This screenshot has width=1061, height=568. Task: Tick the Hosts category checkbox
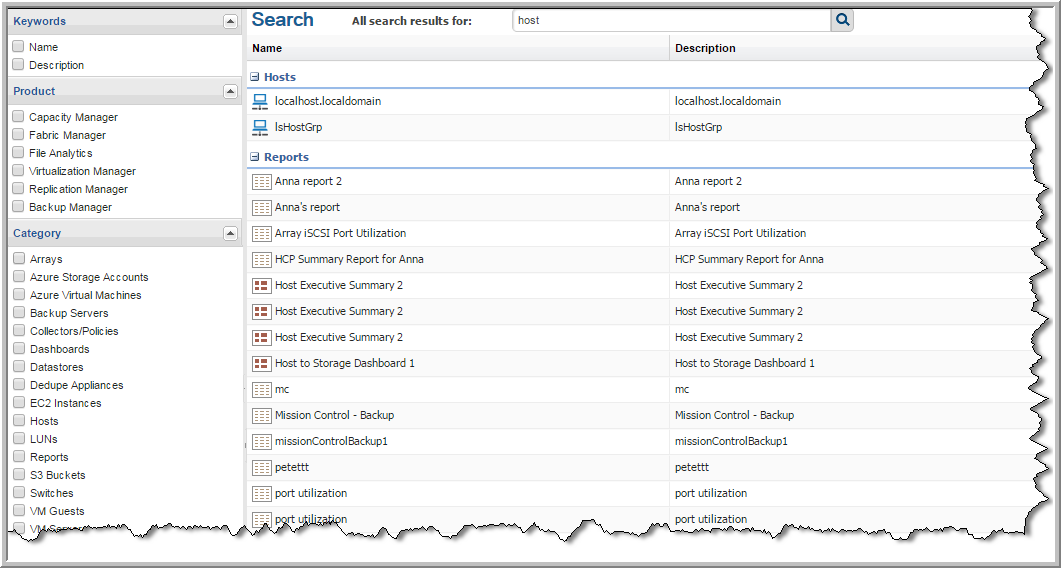(18, 421)
